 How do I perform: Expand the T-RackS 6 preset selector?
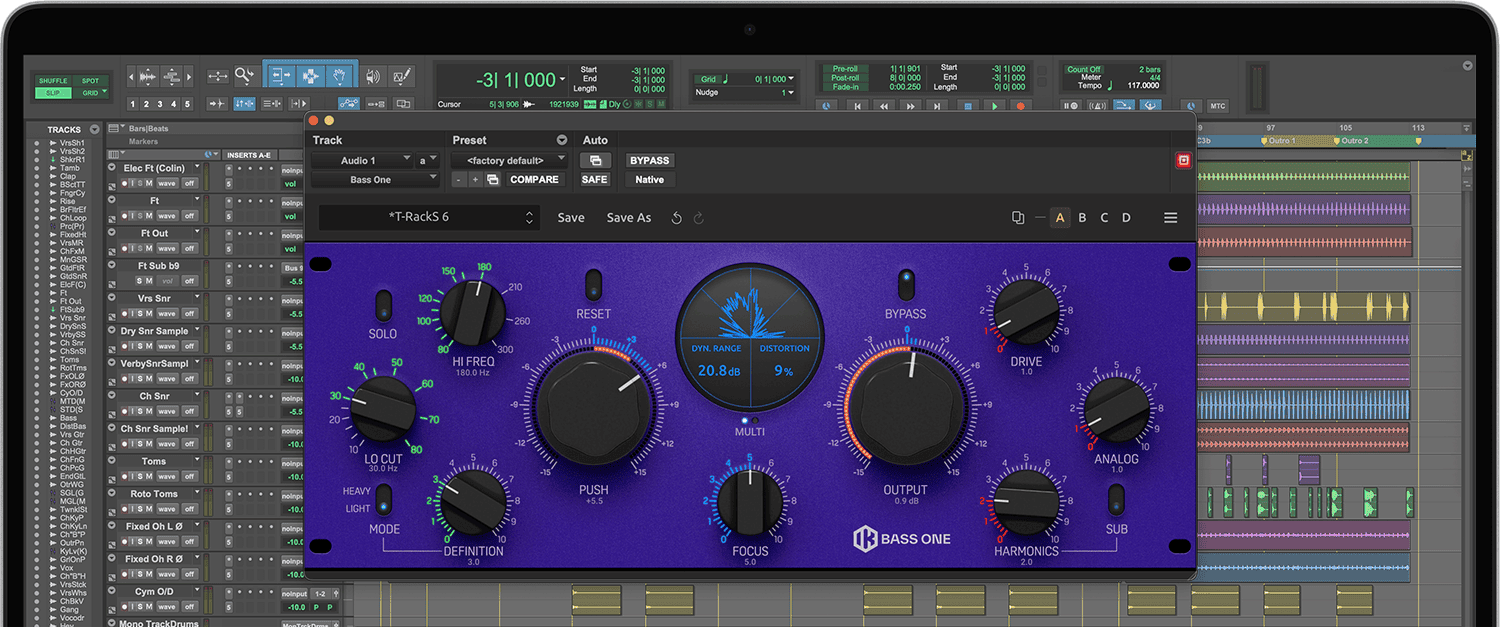(x=429, y=218)
